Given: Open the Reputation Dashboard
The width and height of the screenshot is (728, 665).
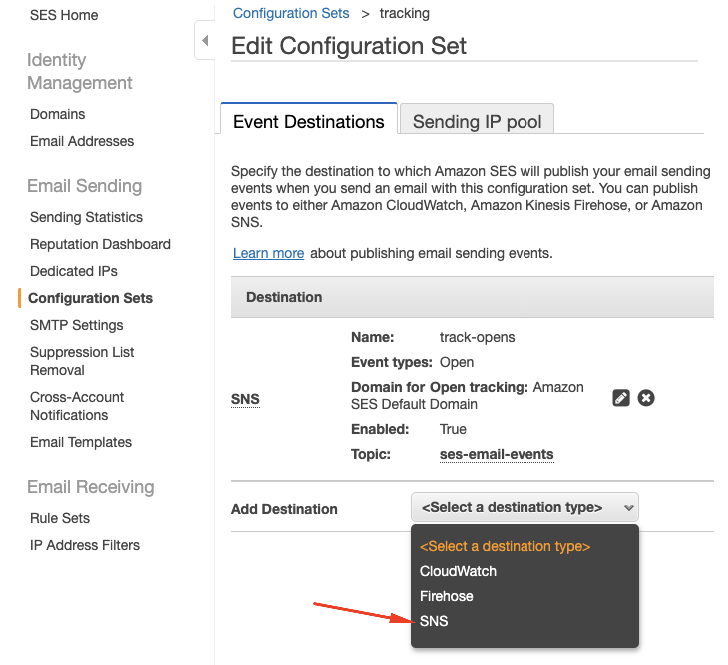Looking at the screenshot, I should point(100,244).
